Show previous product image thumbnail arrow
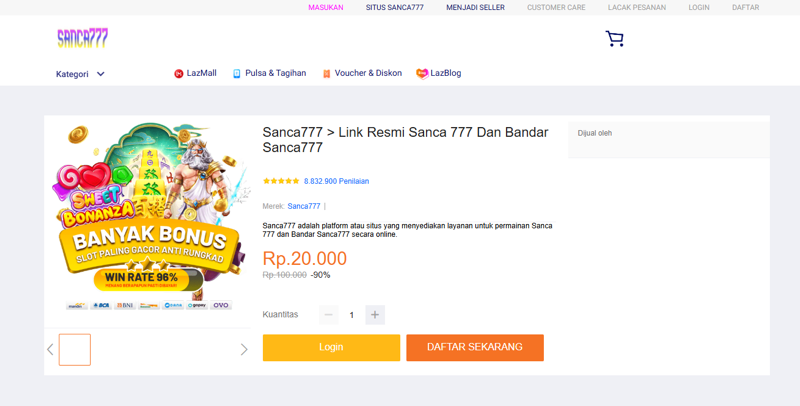 pyautogui.click(x=50, y=350)
